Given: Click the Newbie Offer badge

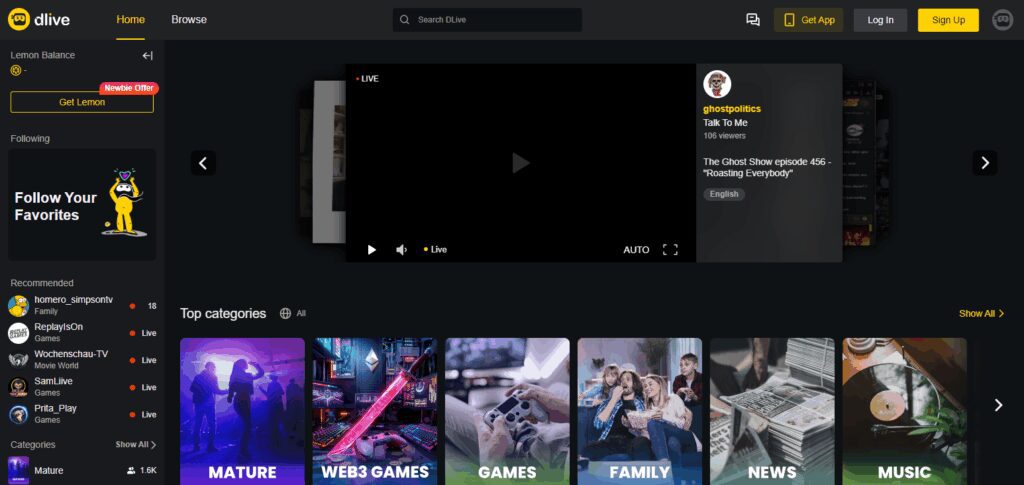Looking at the screenshot, I should (129, 88).
